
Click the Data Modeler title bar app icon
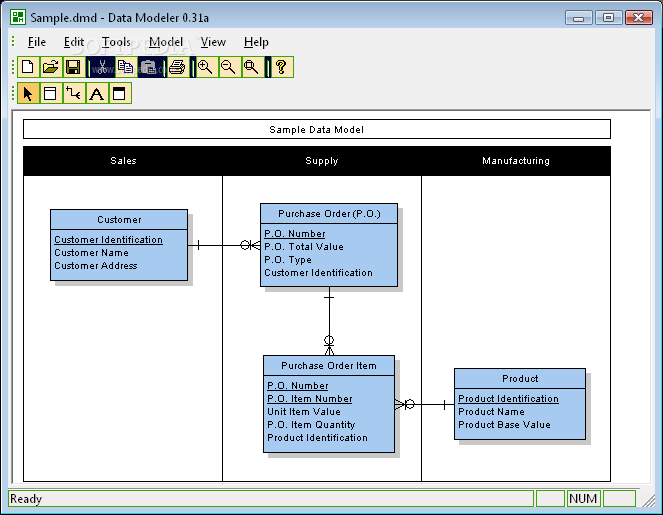[x=18, y=17]
